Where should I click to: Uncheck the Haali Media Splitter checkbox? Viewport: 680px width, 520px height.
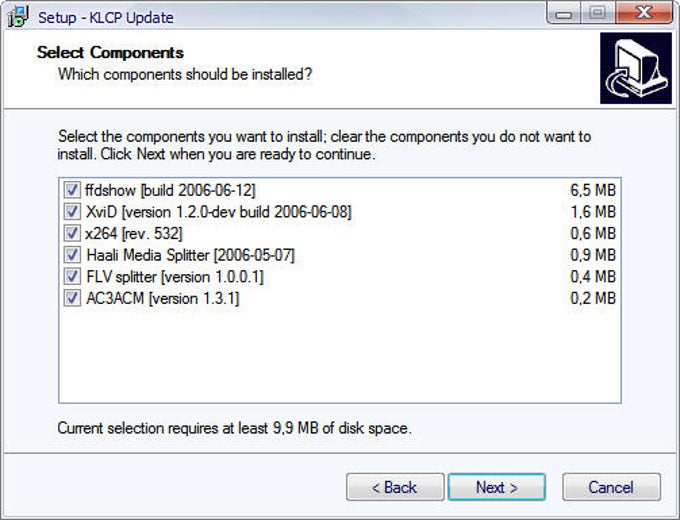(x=72, y=255)
